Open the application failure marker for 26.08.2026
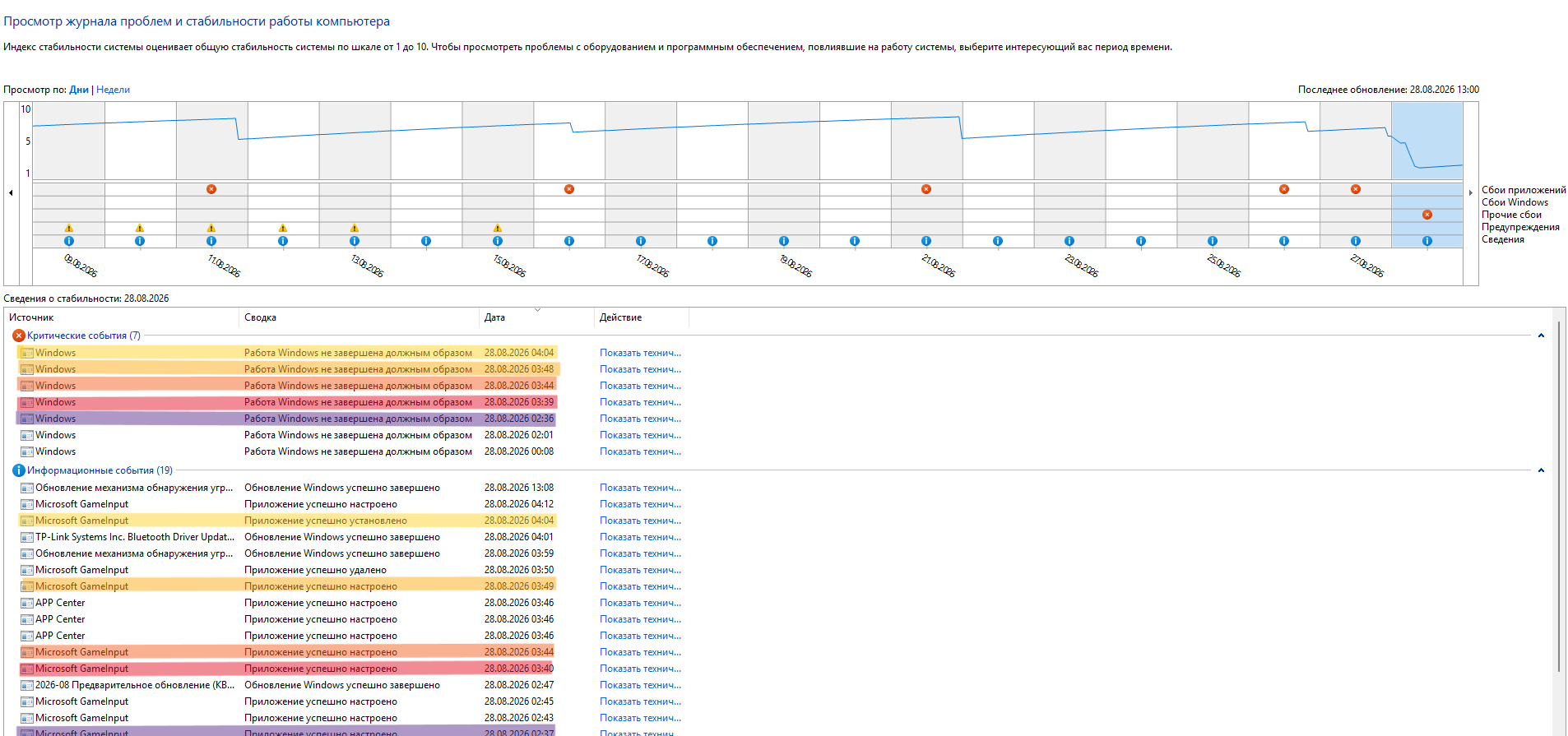 [x=1284, y=189]
